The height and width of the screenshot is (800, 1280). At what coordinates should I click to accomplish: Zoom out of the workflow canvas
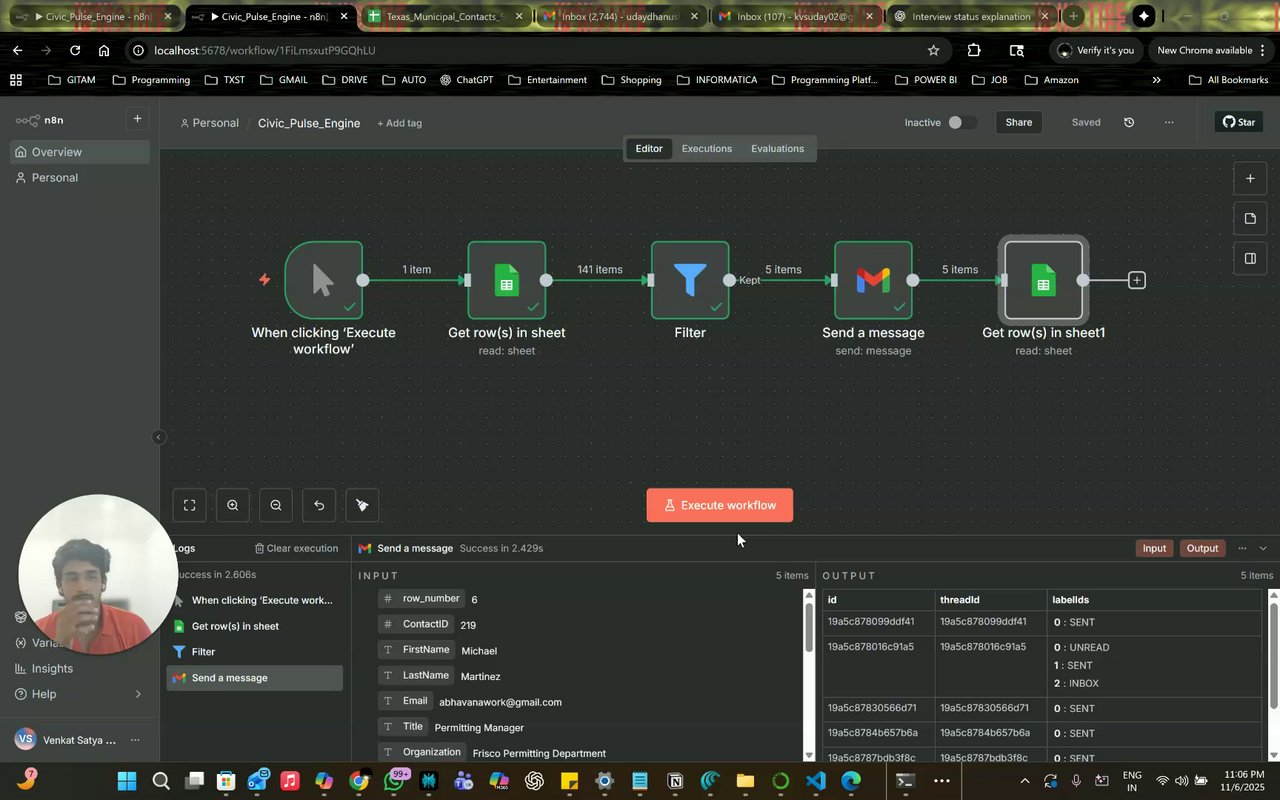click(x=276, y=505)
